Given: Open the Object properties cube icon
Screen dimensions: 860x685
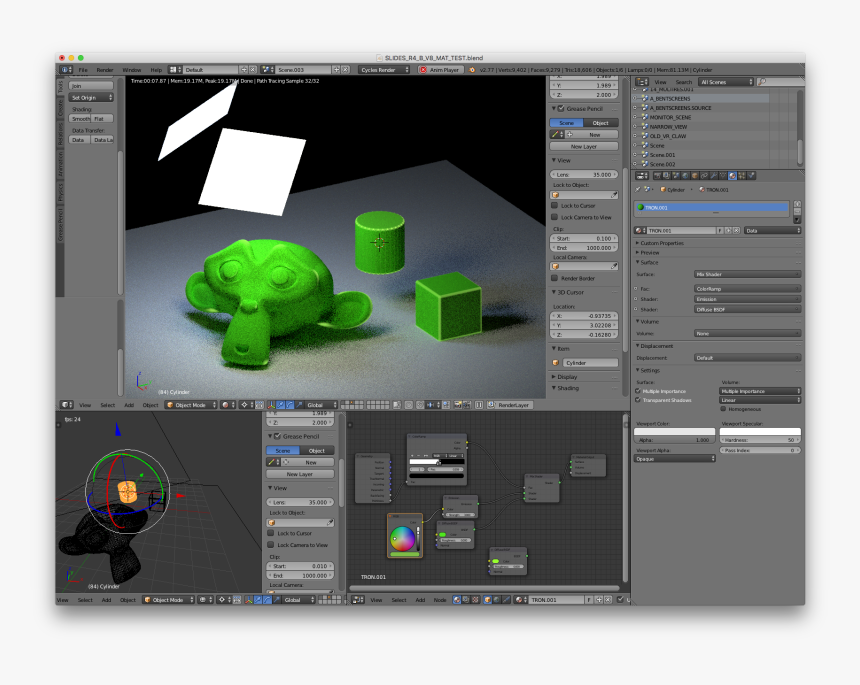Looking at the screenshot, I should click(x=695, y=176).
